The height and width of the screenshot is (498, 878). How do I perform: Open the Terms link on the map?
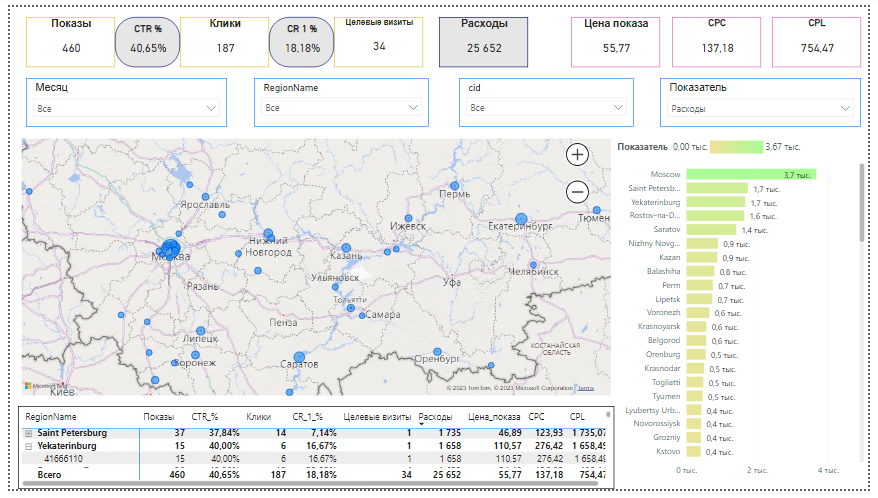[585, 389]
